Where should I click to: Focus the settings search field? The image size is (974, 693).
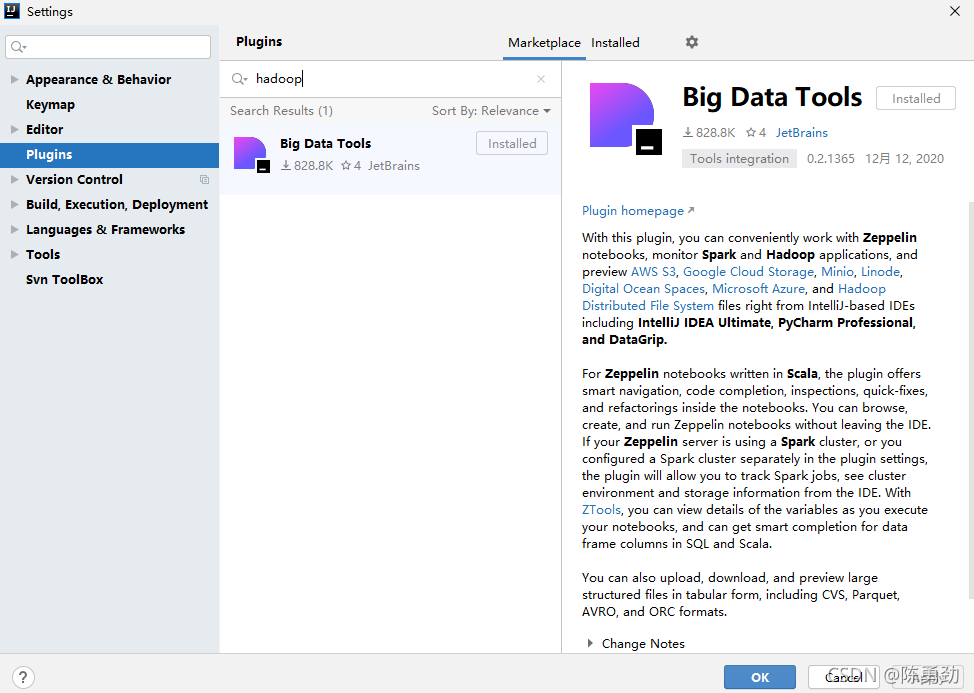click(108, 47)
